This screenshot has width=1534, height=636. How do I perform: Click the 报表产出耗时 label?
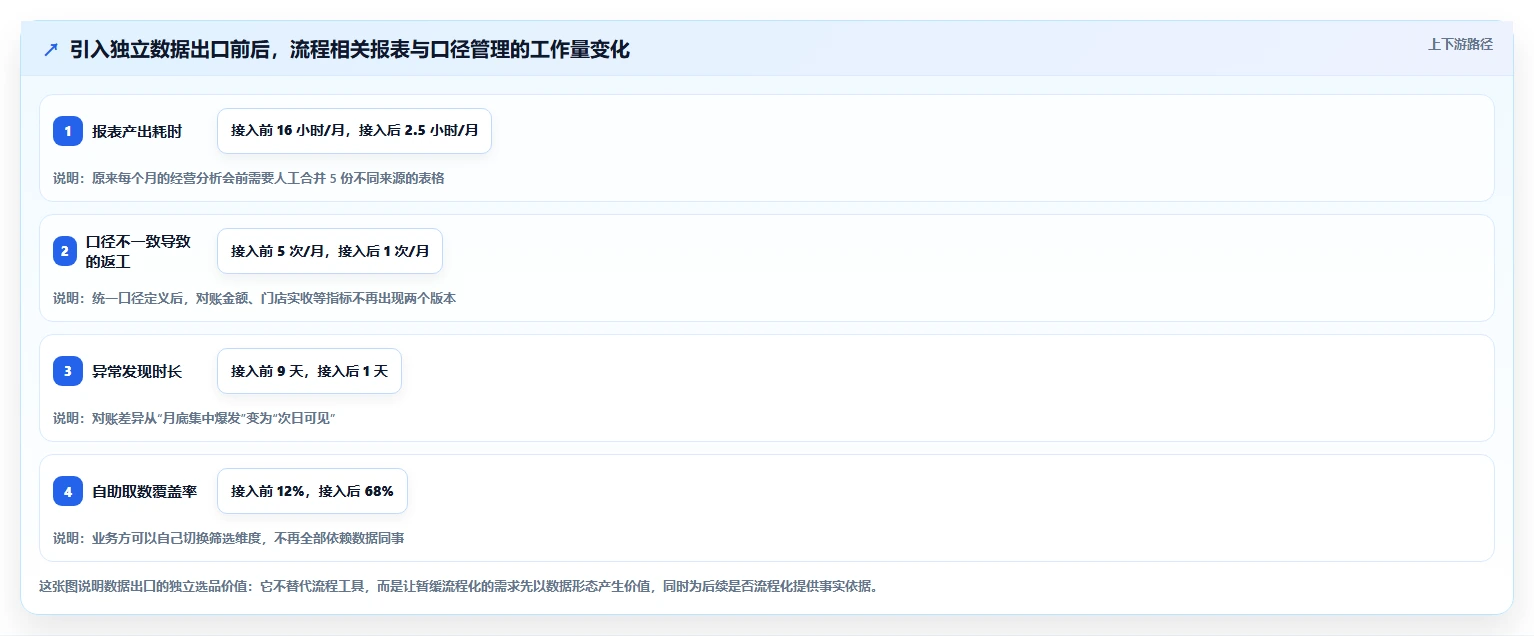137,131
